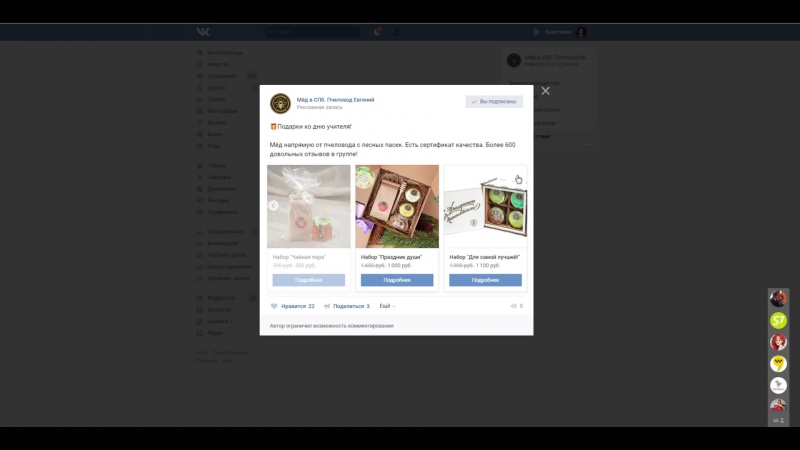Open the 'Дезертир' app in the left menu
This screenshot has height=450, width=800.
click(x=219, y=310)
